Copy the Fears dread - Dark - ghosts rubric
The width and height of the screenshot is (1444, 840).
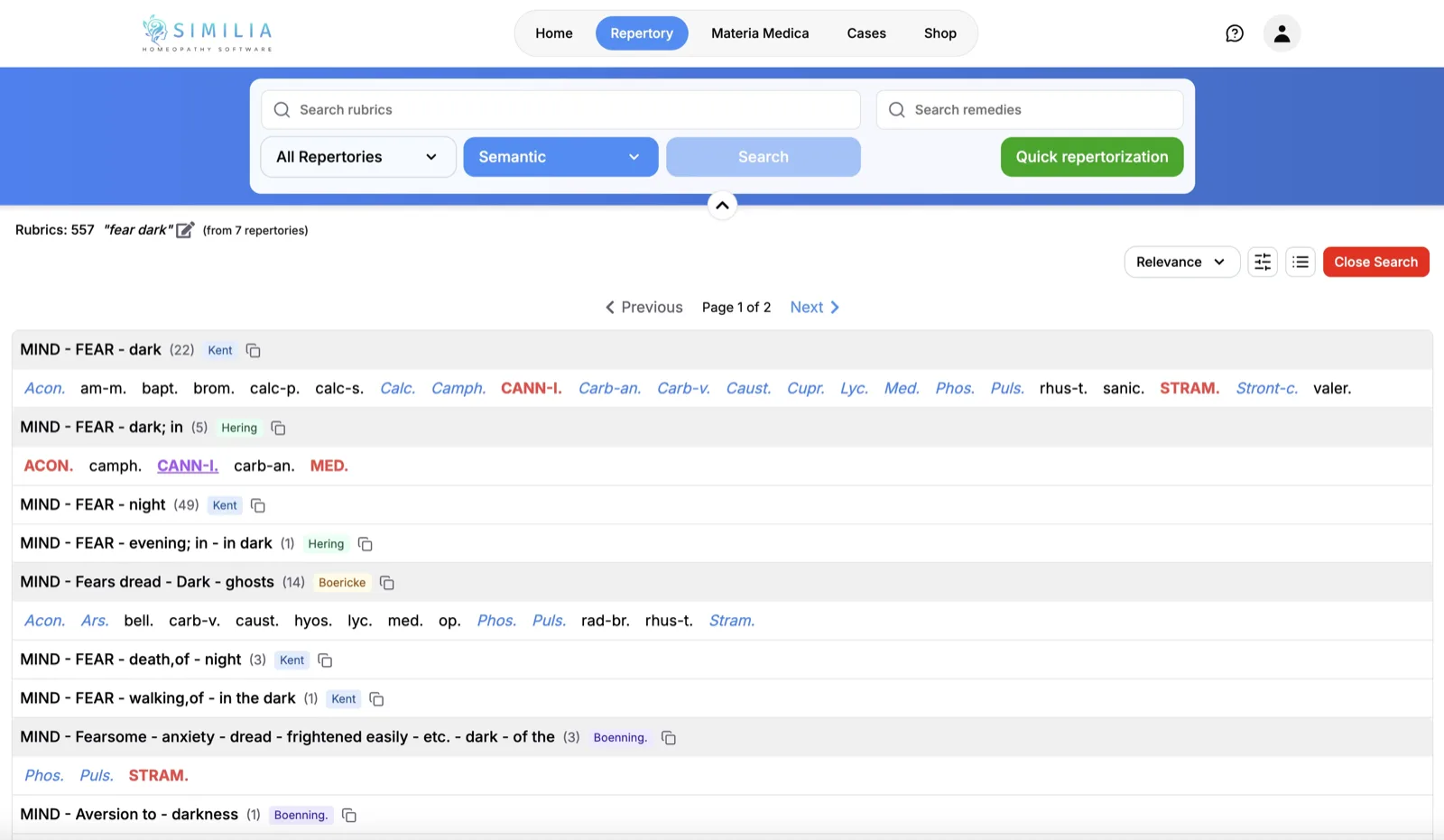pyautogui.click(x=386, y=582)
